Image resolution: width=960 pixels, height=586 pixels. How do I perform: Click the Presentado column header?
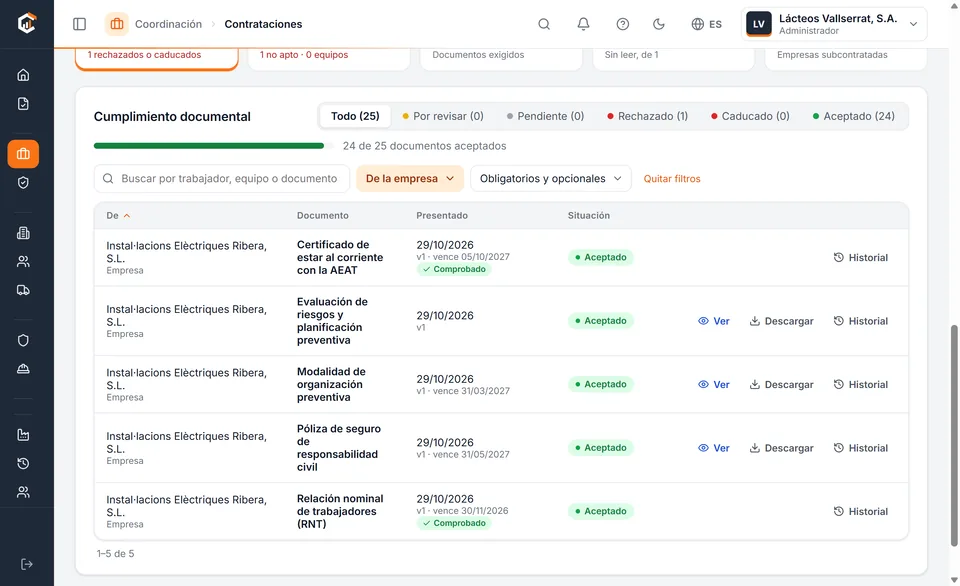442,216
